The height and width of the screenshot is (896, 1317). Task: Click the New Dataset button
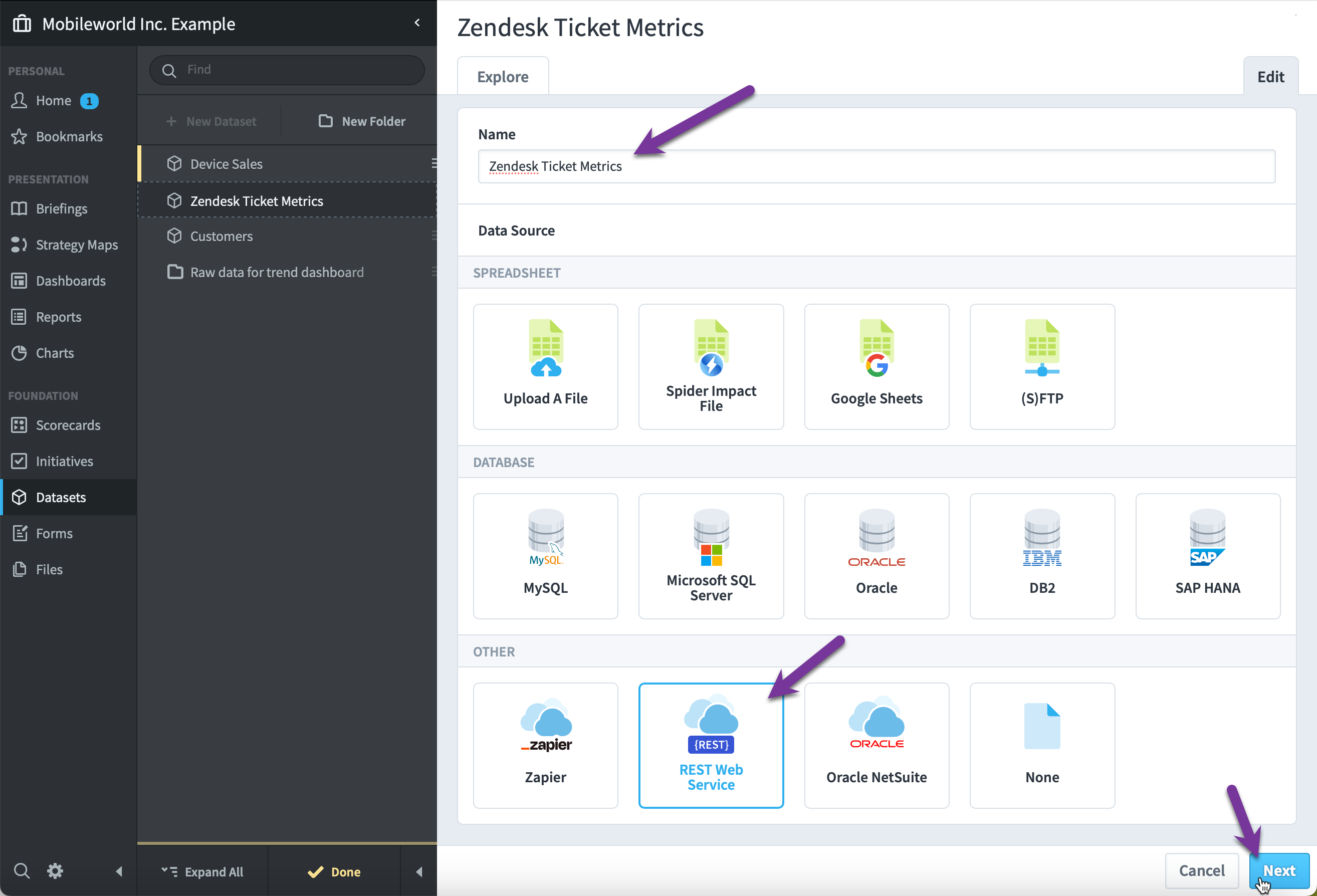pyautogui.click(x=211, y=121)
